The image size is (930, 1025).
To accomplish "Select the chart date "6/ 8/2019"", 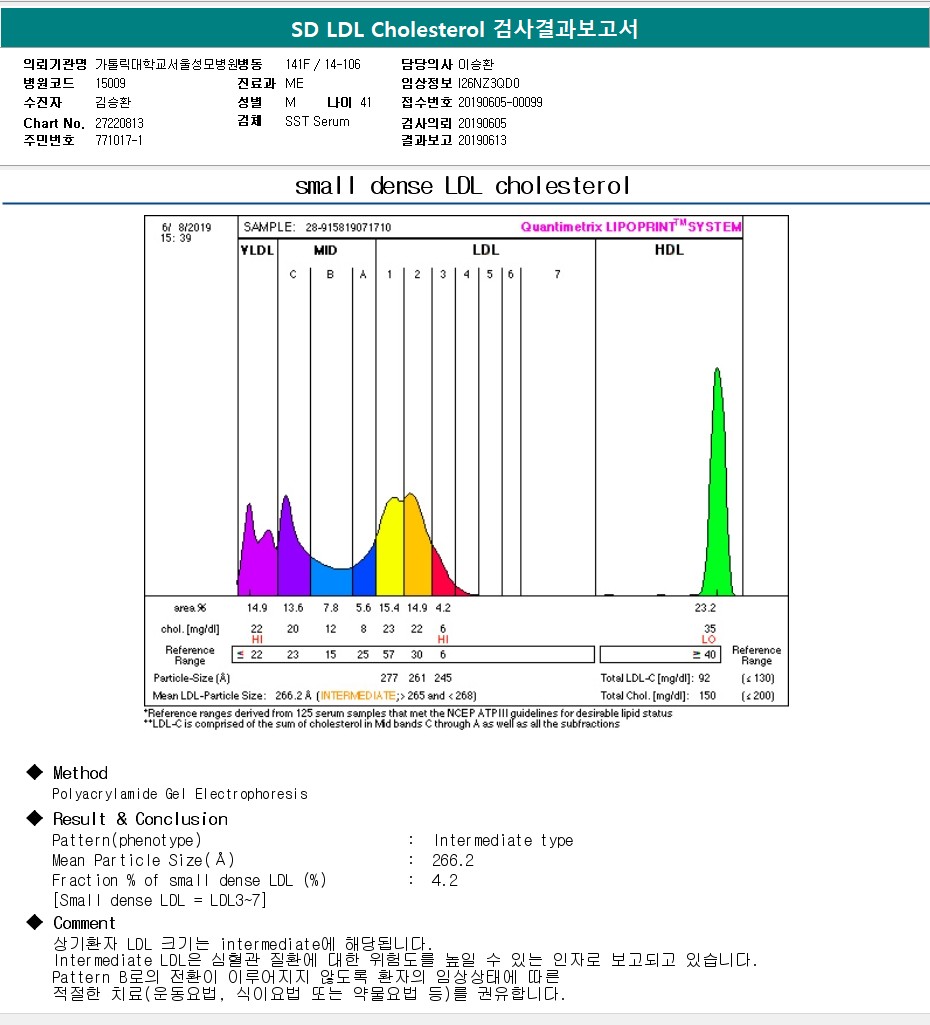I will click(x=186, y=227).
